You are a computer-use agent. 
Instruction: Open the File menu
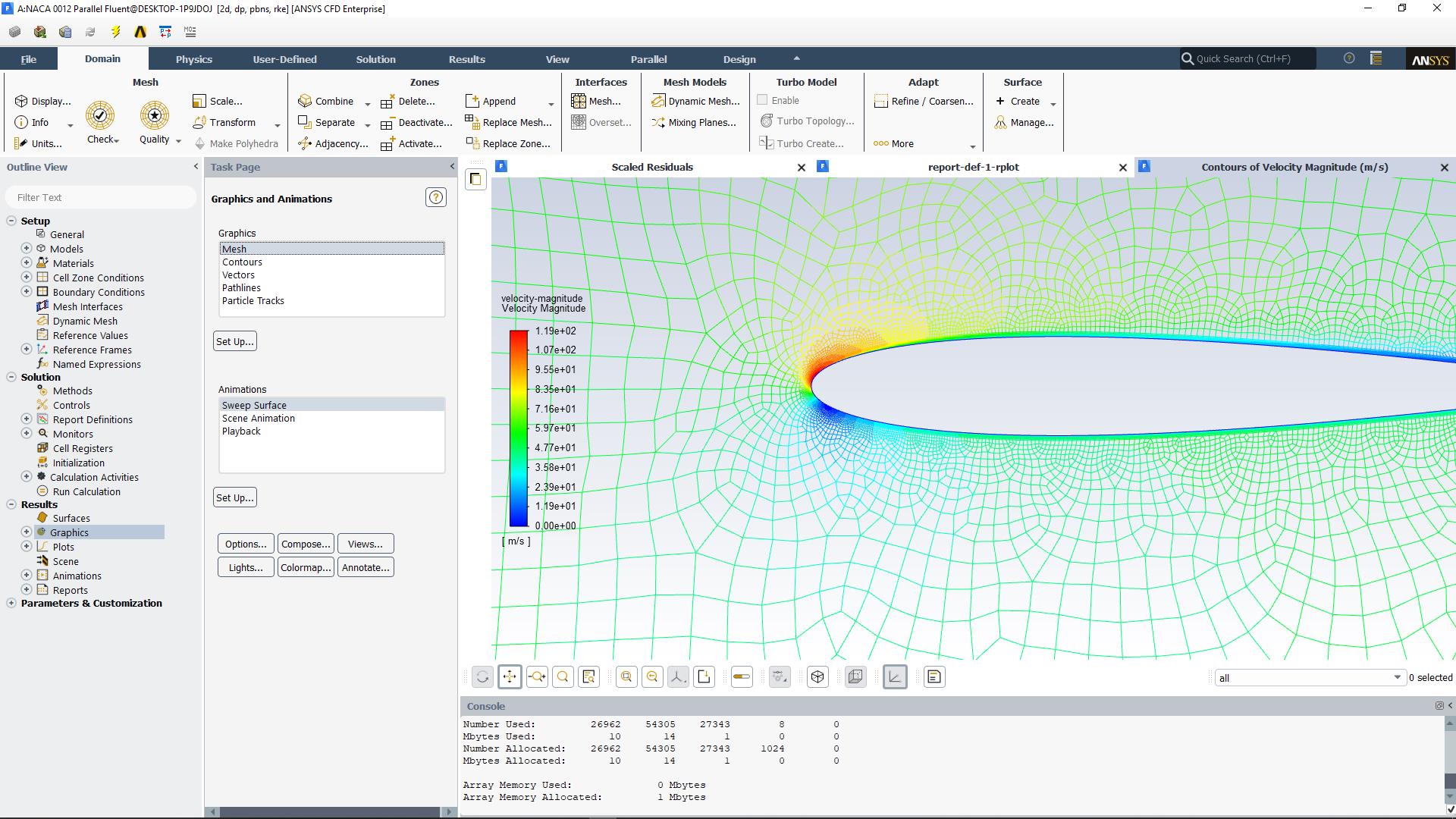pos(29,59)
